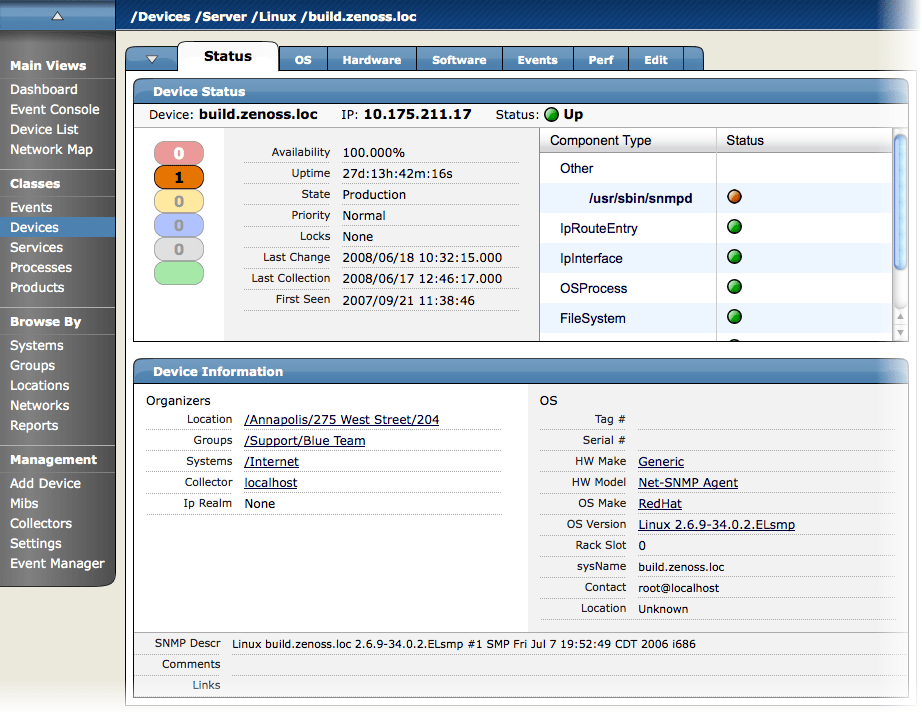Screen dimensions: 922x714
Task: Browse by Systems
Action: point(36,346)
